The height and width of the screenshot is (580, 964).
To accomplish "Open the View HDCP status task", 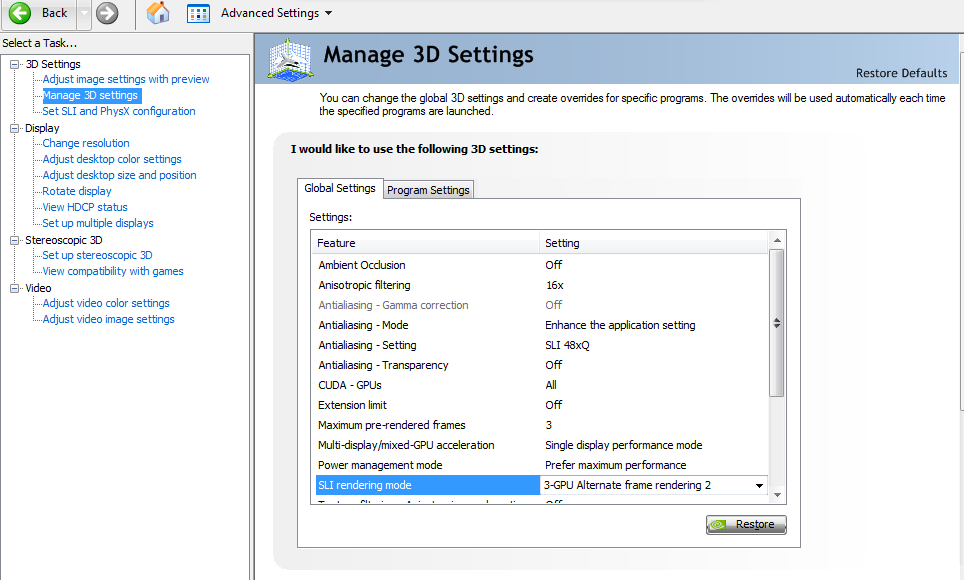I will 85,207.
